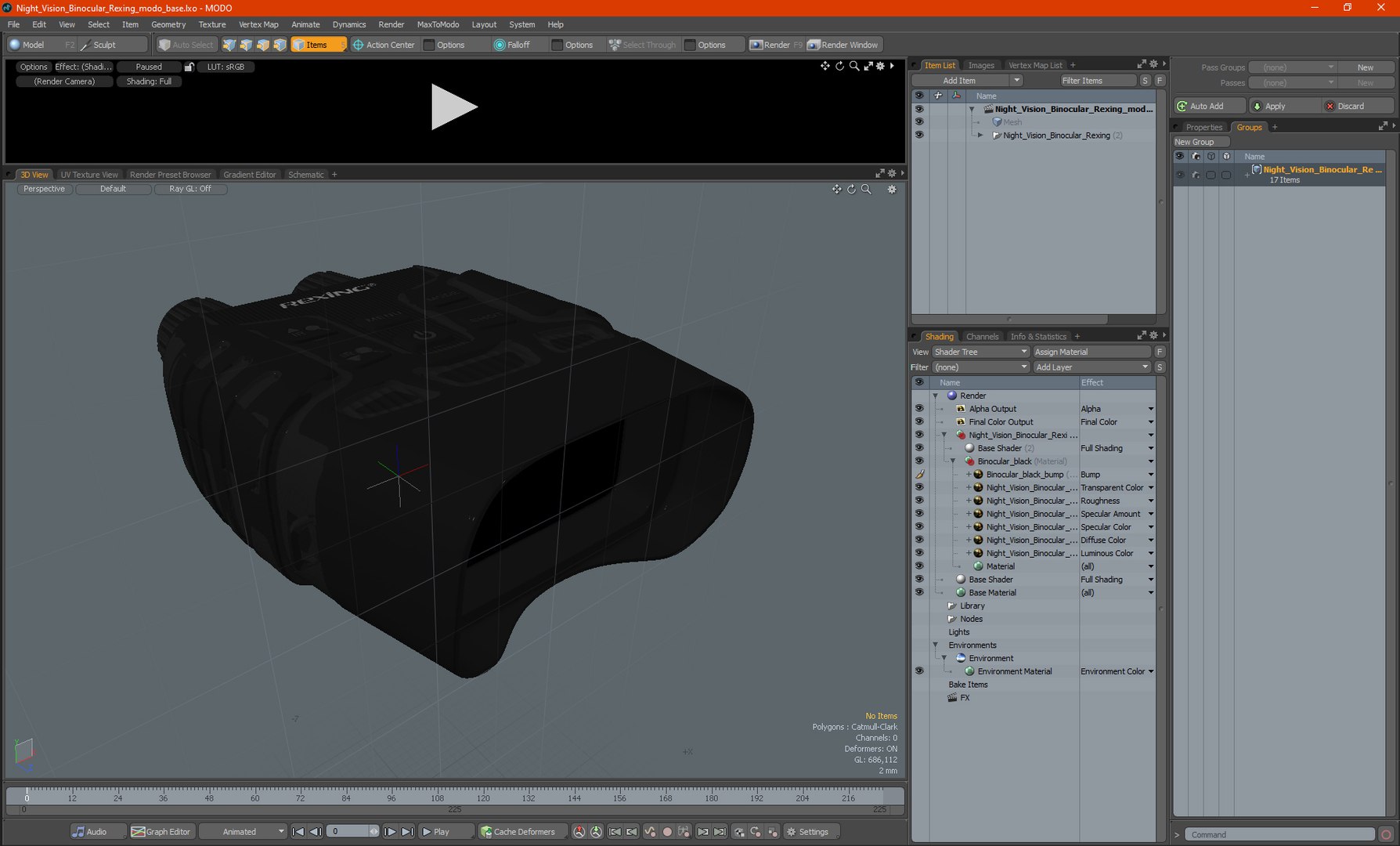Click Apply in pass groups panel
This screenshot has width=1400, height=846.
click(x=1285, y=106)
